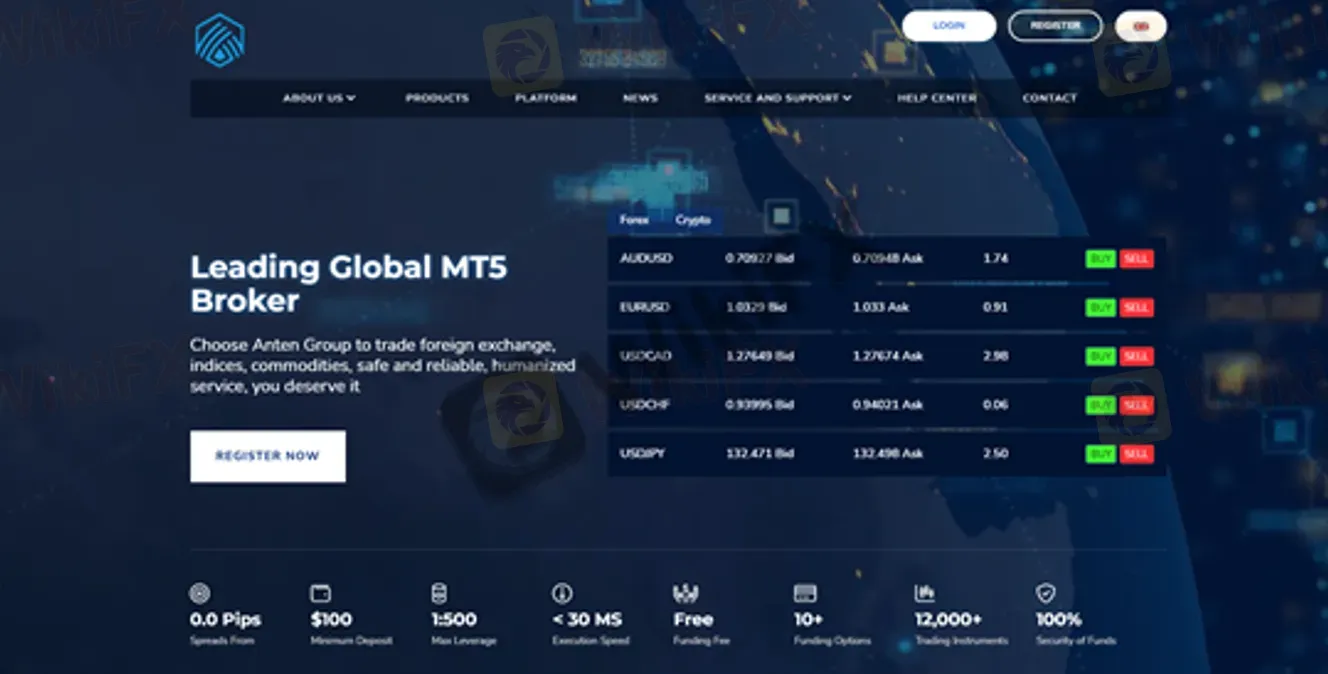Click the funding options icon for 10+
Viewport: 1328px width, 674px height.
tap(805, 593)
